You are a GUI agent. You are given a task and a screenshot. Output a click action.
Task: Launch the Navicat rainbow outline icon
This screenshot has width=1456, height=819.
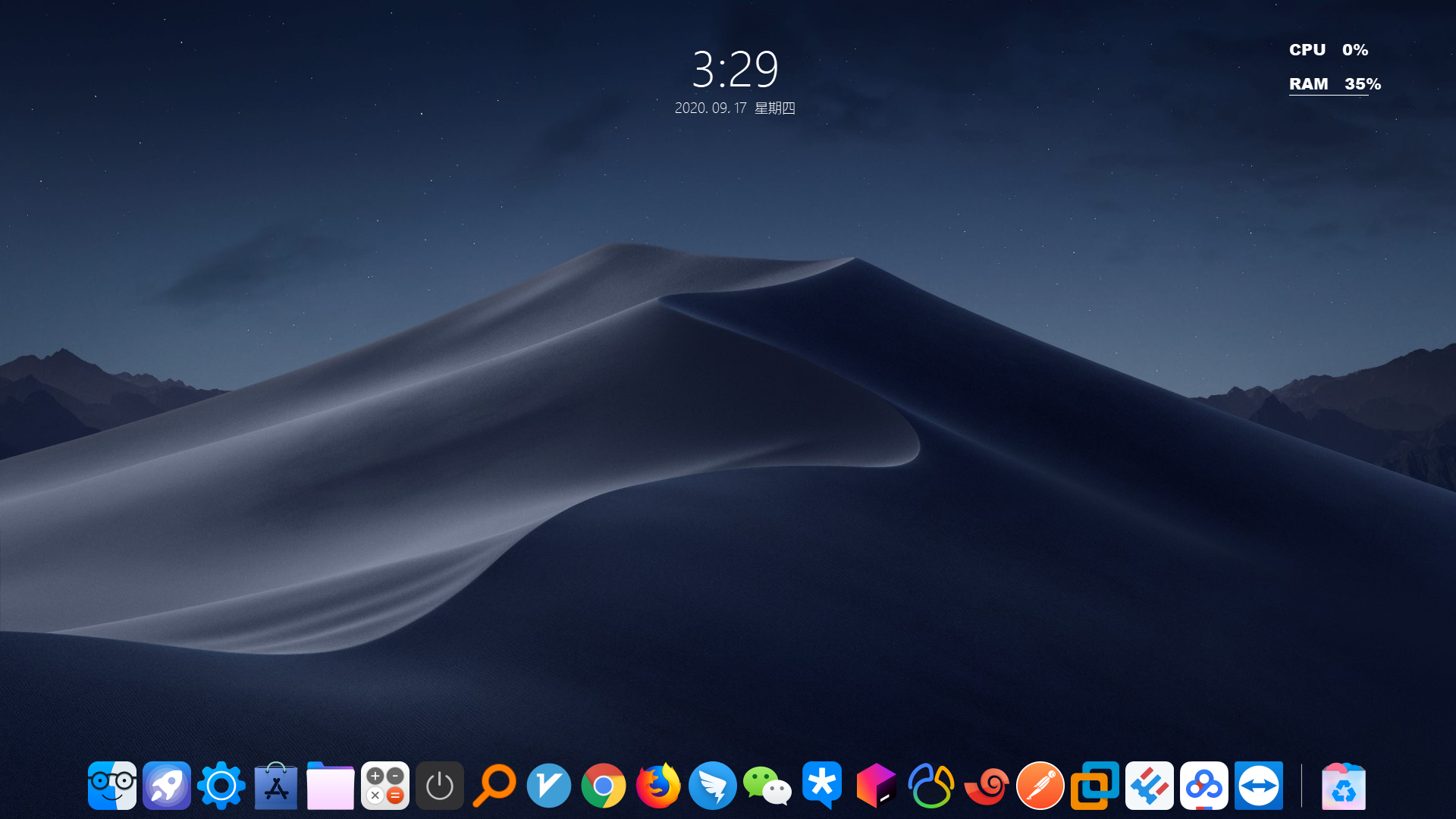(x=931, y=786)
